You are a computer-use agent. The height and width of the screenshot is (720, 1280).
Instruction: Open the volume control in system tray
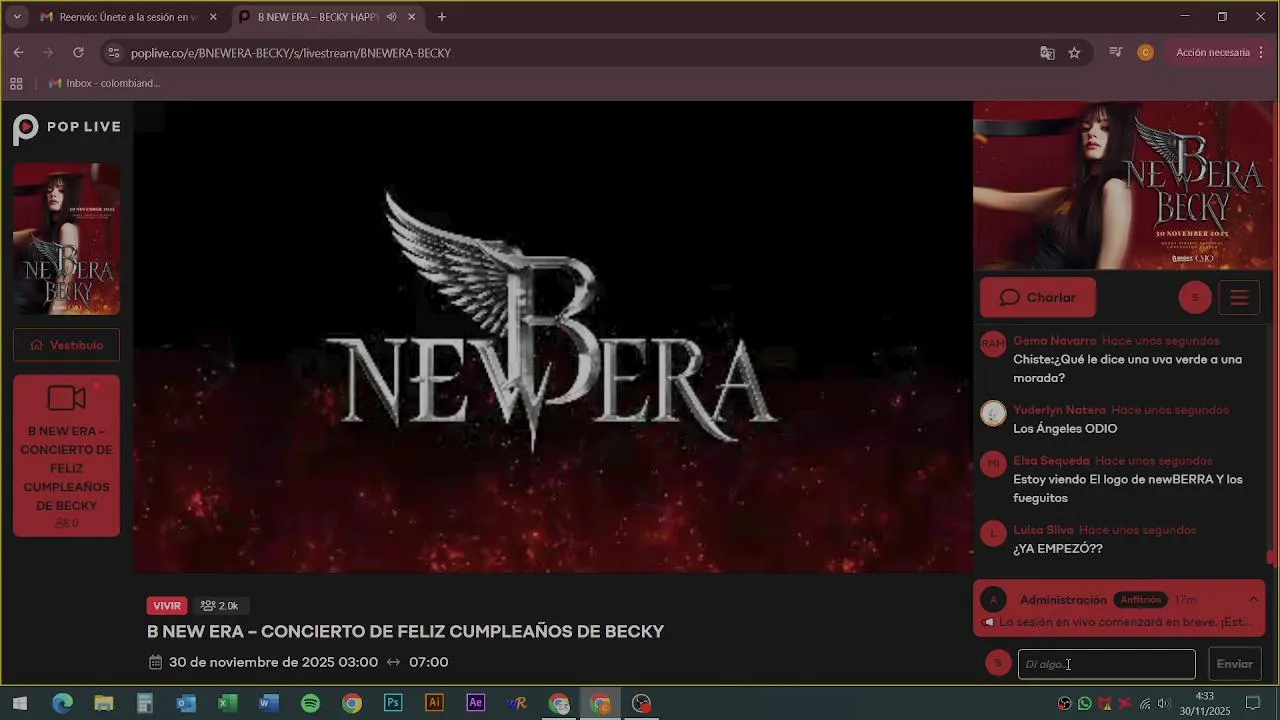(1164, 704)
